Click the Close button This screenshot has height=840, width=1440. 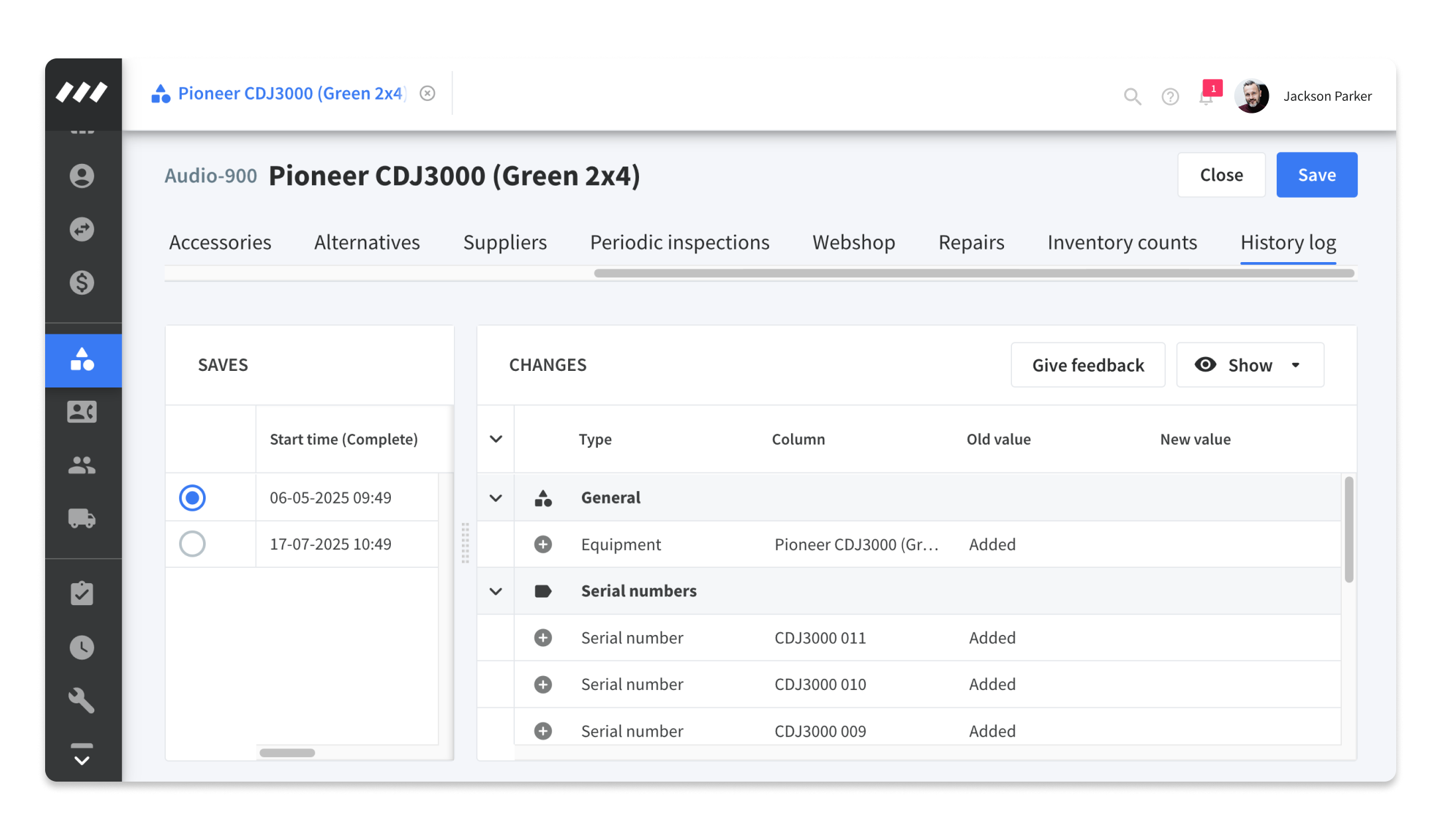point(1221,175)
